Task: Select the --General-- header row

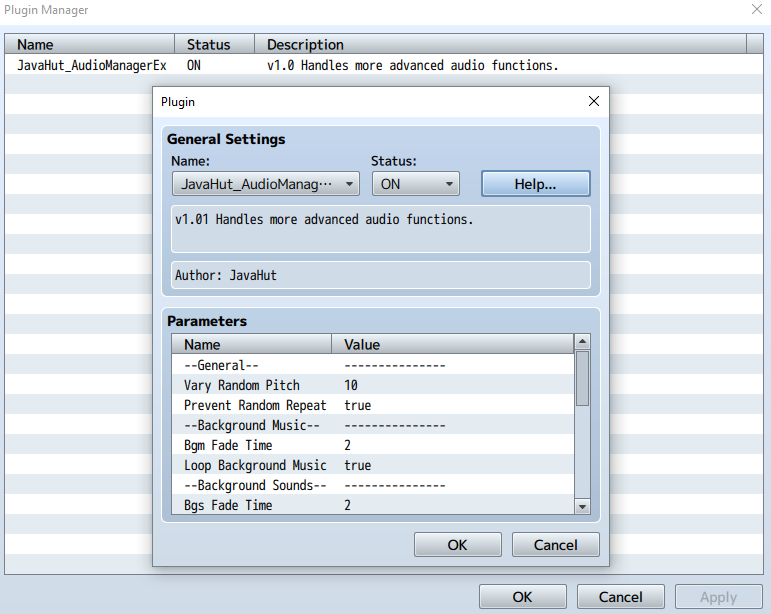Action: point(373,365)
